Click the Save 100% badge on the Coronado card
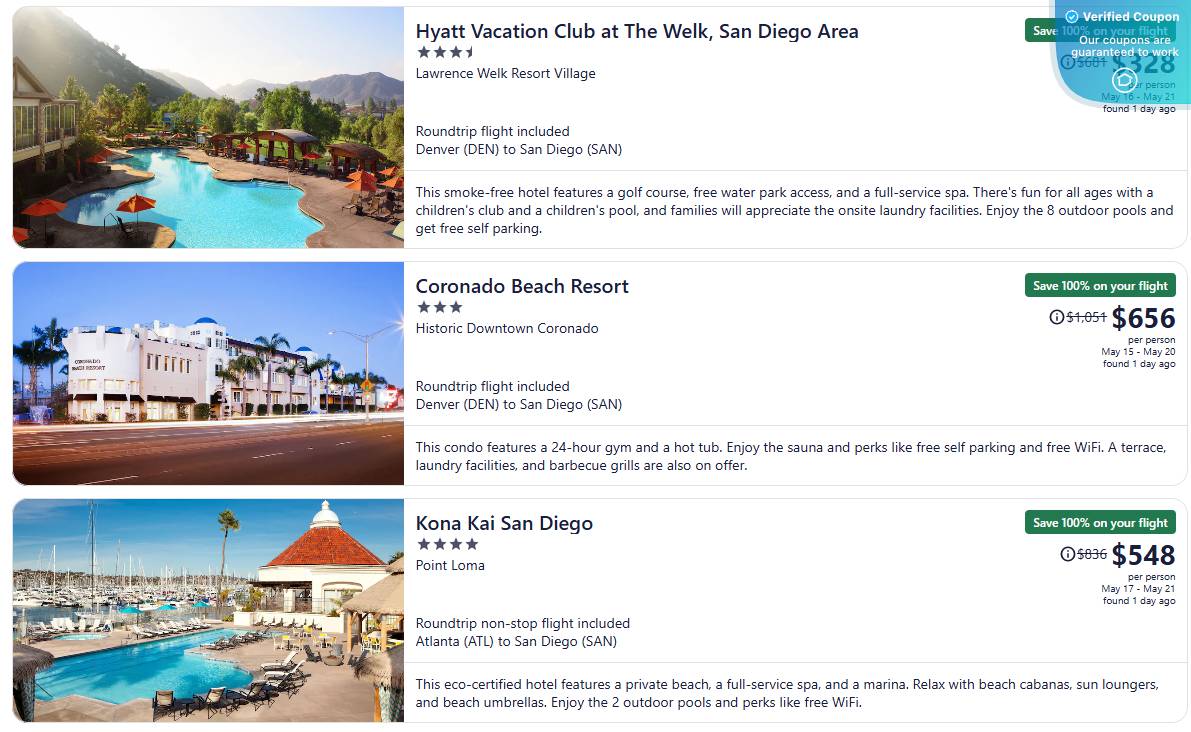This screenshot has width=1191, height=732. 1100,285
